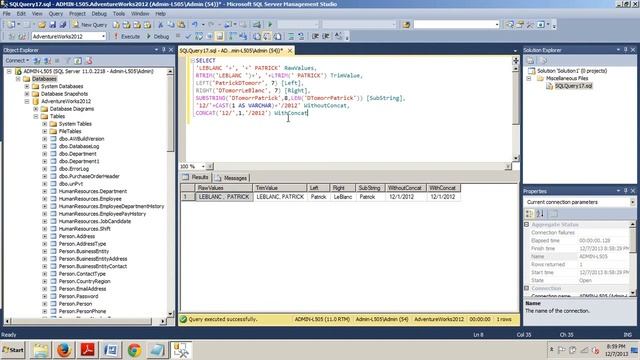The height and width of the screenshot is (360, 640).
Task: Click the Start button on taskbar
Action: (13, 350)
